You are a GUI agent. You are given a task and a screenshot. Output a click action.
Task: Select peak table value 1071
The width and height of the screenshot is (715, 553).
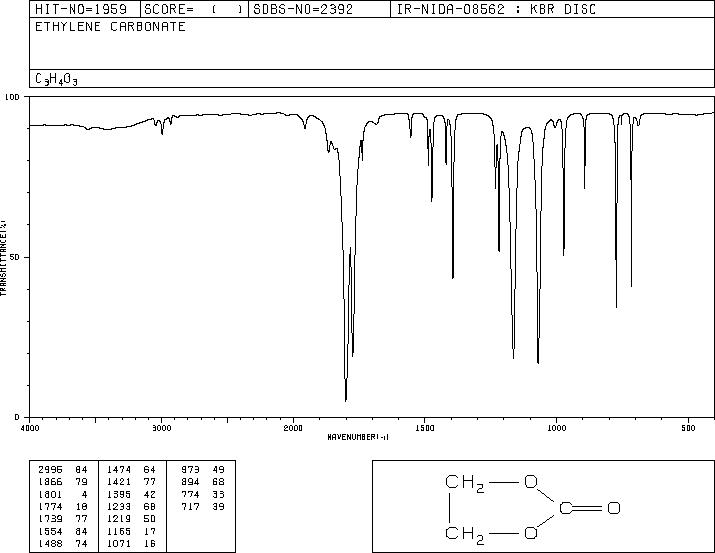[119, 544]
